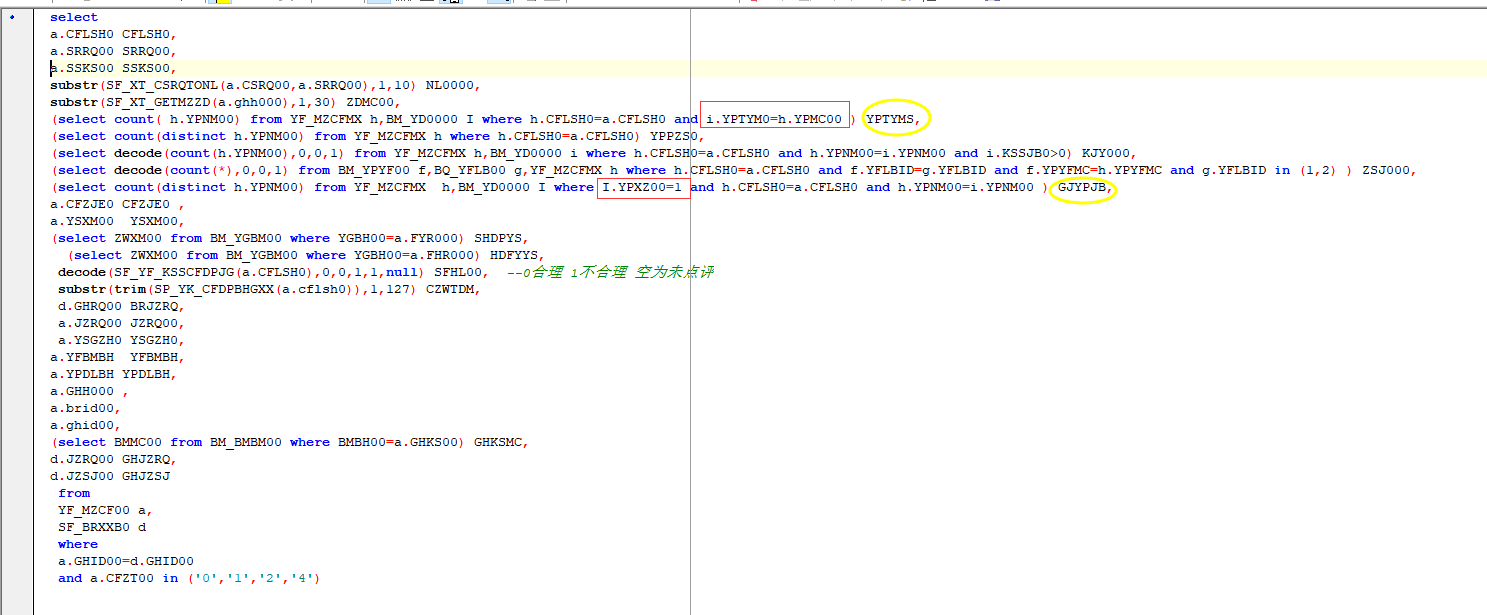Click the line 'd.JZRQ00 GHJZRQ,'
The height and width of the screenshot is (615, 1487).
pyautogui.click(x=113, y=459)
